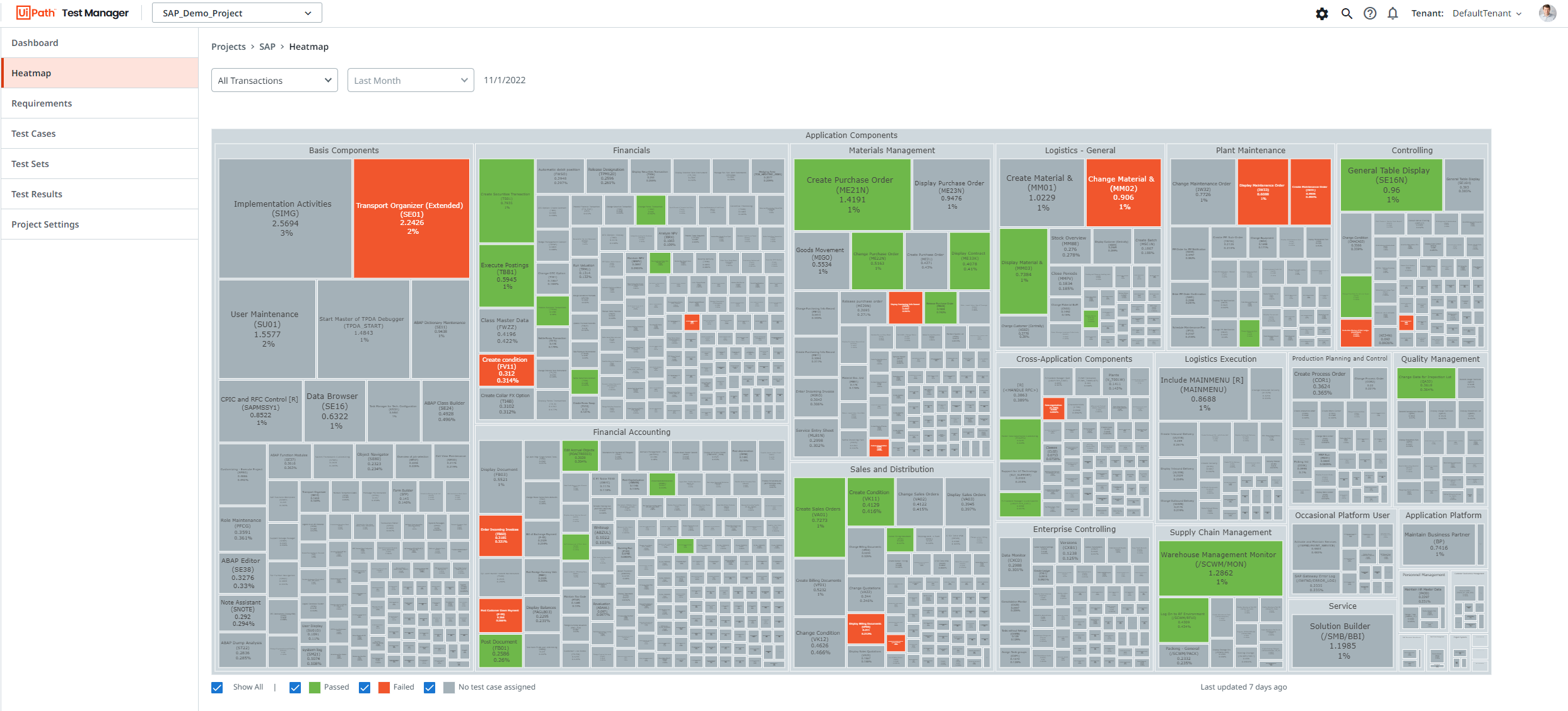Click the Materials Management group header
1568x711 pixels.
pos(892,150)
